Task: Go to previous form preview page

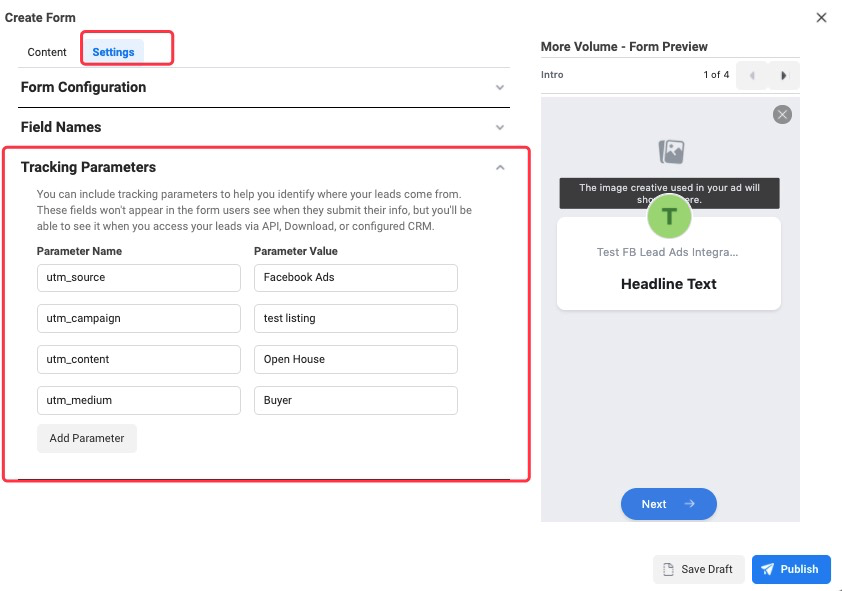Action: coord(751,75)
